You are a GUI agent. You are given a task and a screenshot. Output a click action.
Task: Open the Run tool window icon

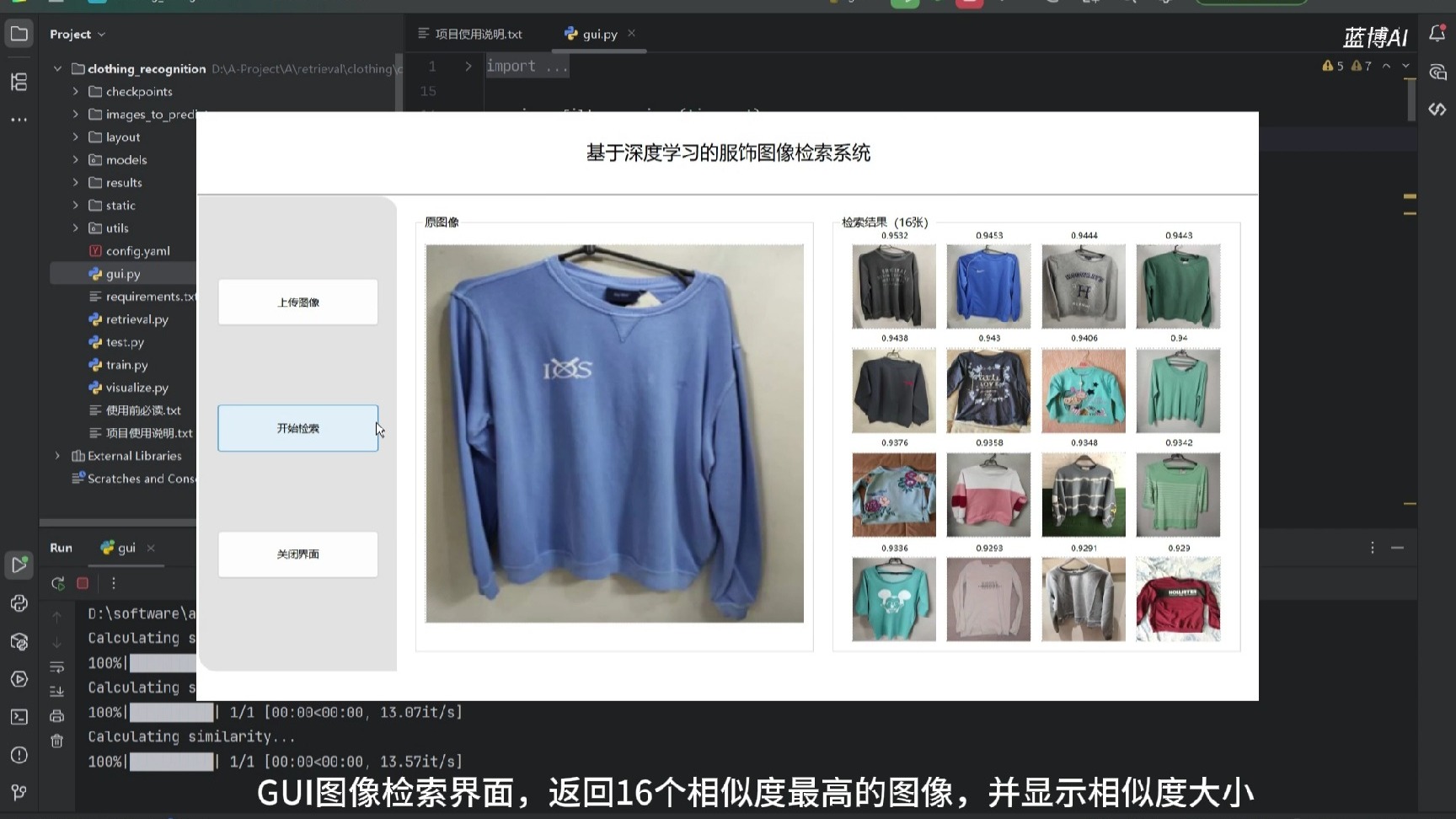pos(19,565)
